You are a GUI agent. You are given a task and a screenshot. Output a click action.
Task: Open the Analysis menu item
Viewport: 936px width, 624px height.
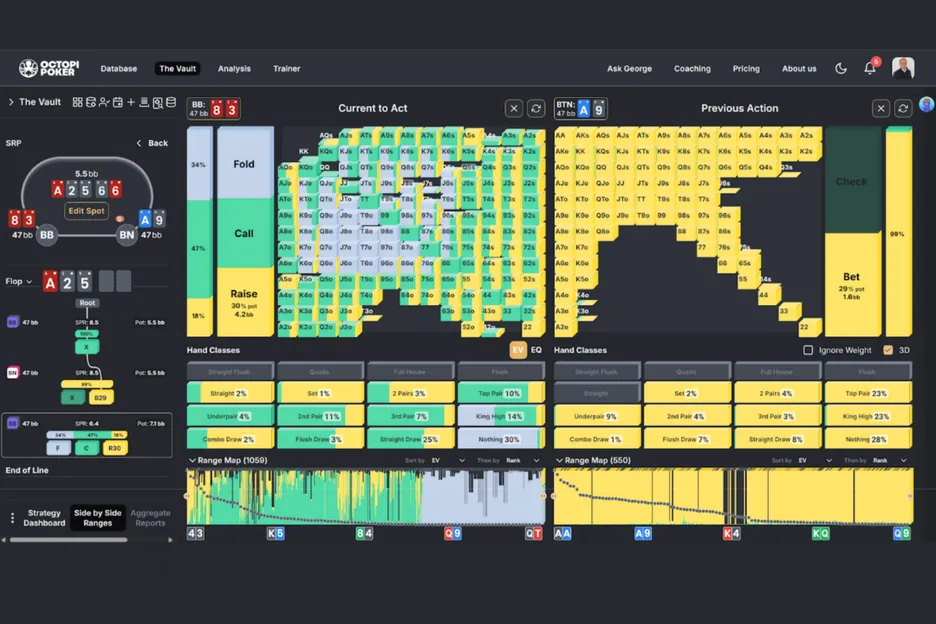(x=234, y=69)
